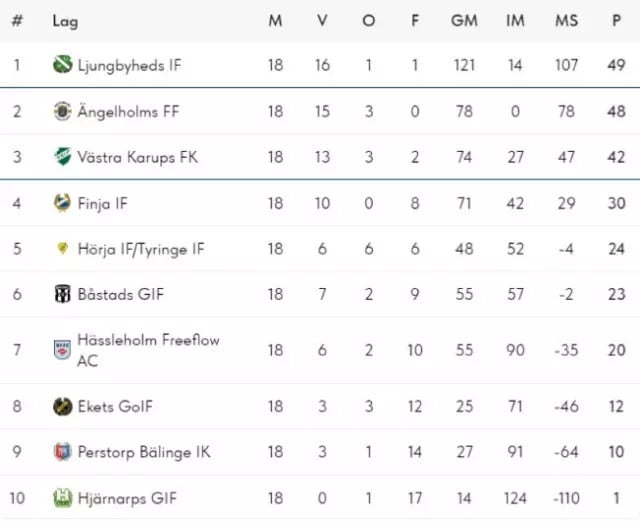Screen dimensions: 640x523
Task: Click the Perstorp Bälinge IK crest
Action: click(62, 452)
